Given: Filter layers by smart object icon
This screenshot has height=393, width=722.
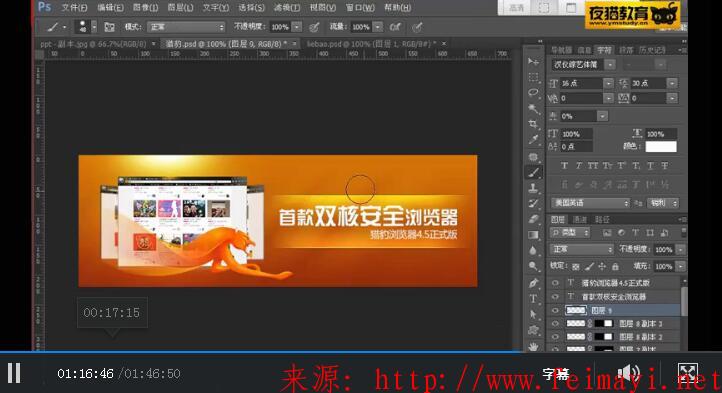Looking at the screenshot, I should pyautogui.click(x=664, y=233).
